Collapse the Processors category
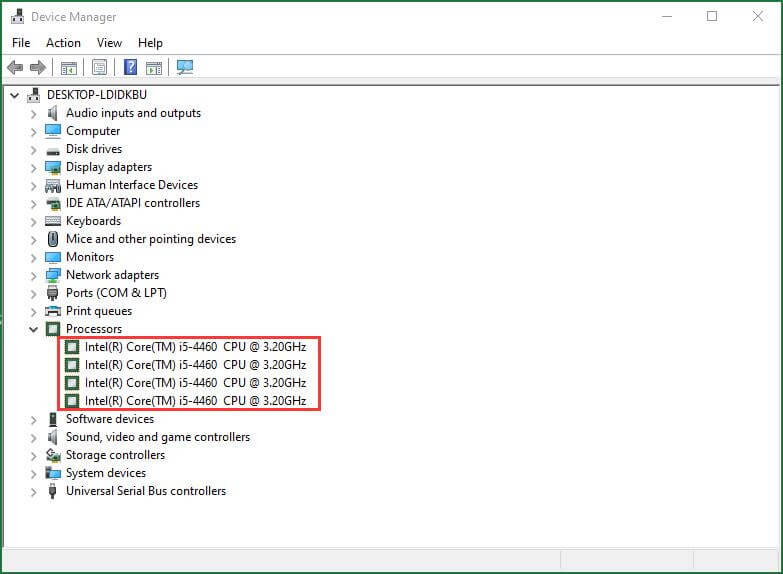The image size is (783, 574). 33,329
